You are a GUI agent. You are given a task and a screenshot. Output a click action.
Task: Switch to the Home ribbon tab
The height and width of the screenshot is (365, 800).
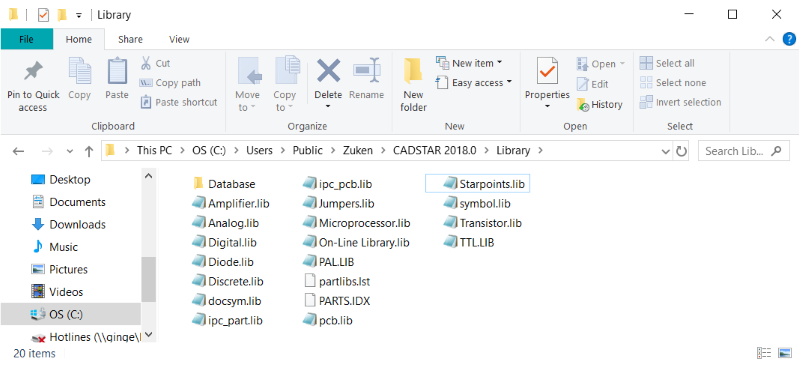click(79, 39)
